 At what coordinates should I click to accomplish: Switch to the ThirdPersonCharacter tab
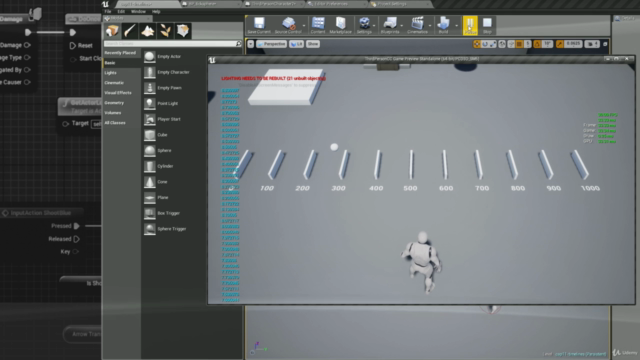273,4
